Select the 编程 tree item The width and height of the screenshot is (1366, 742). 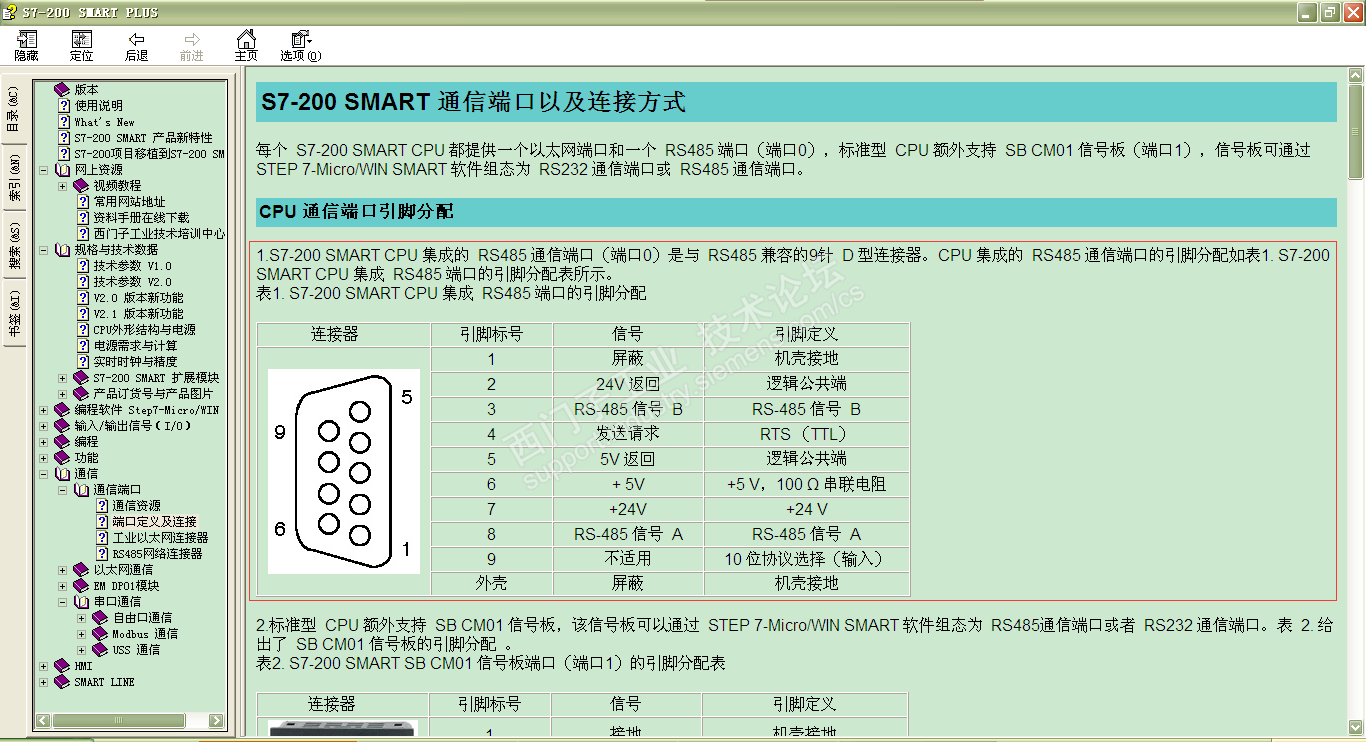coord(87,441)
